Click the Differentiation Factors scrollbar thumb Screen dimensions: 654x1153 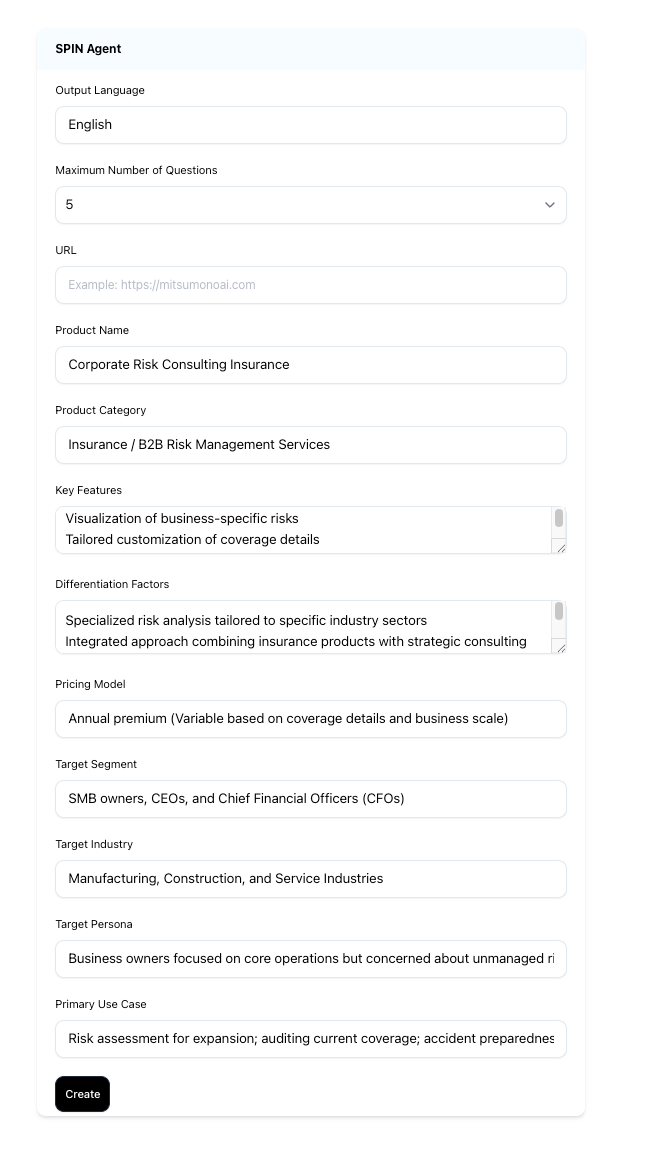coord(559,611)
